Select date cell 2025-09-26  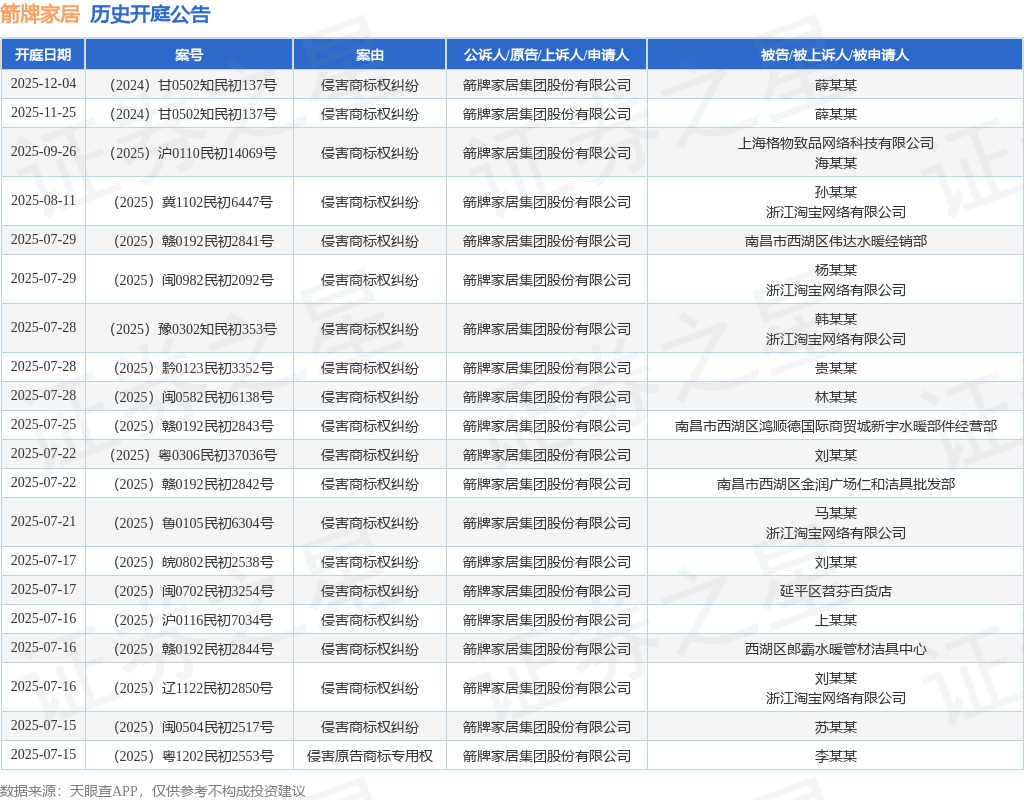[43, 152]
